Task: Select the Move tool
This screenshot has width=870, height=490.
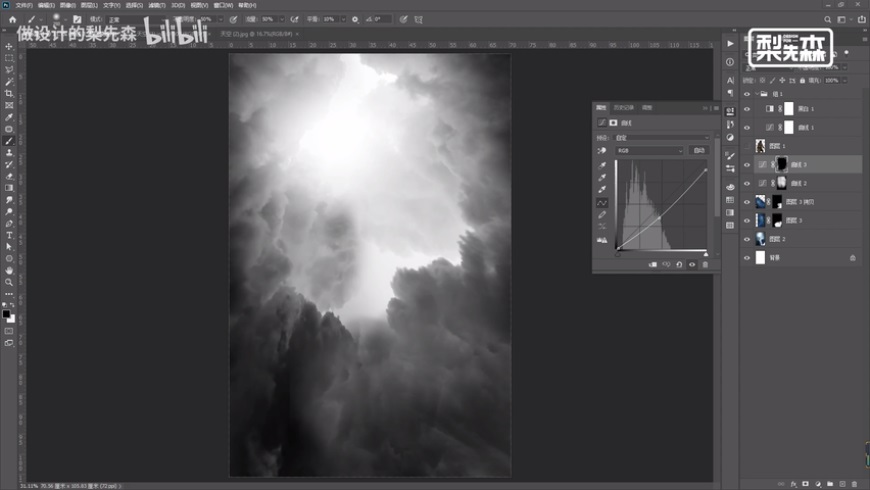Action: pyautogui.click(x=9, y=47)
